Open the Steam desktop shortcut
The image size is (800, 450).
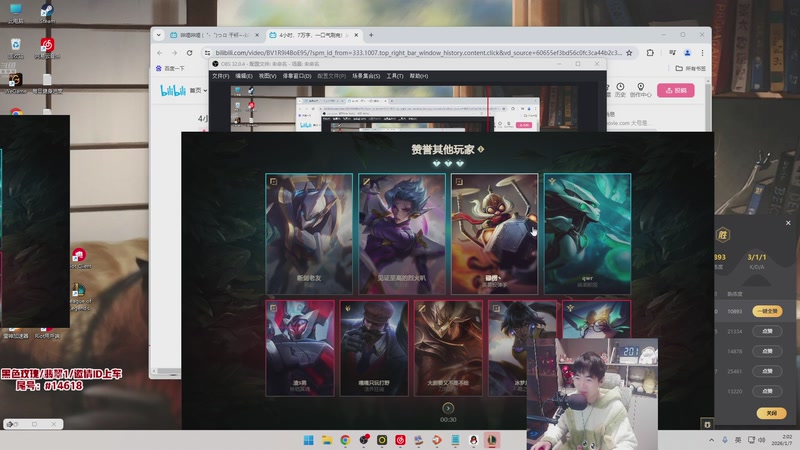click(x=47, y=13)
